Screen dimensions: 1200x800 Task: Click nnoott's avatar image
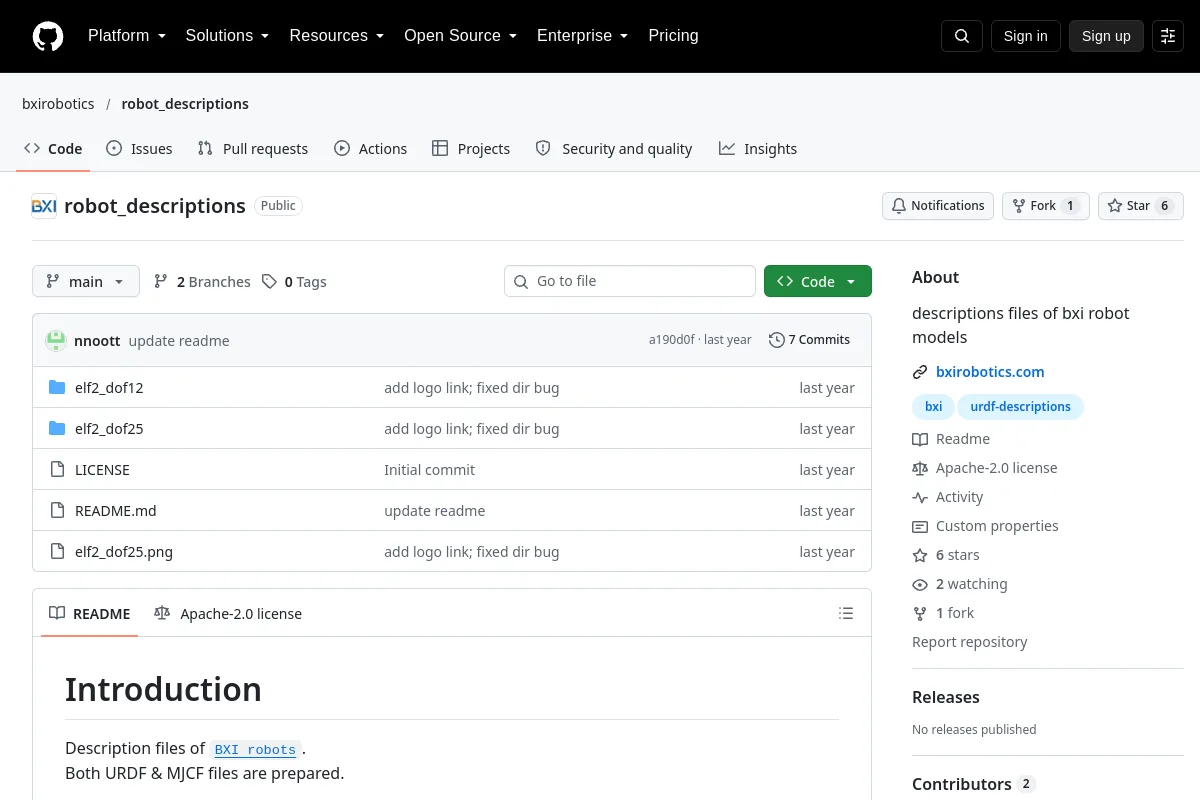[56, 340]
